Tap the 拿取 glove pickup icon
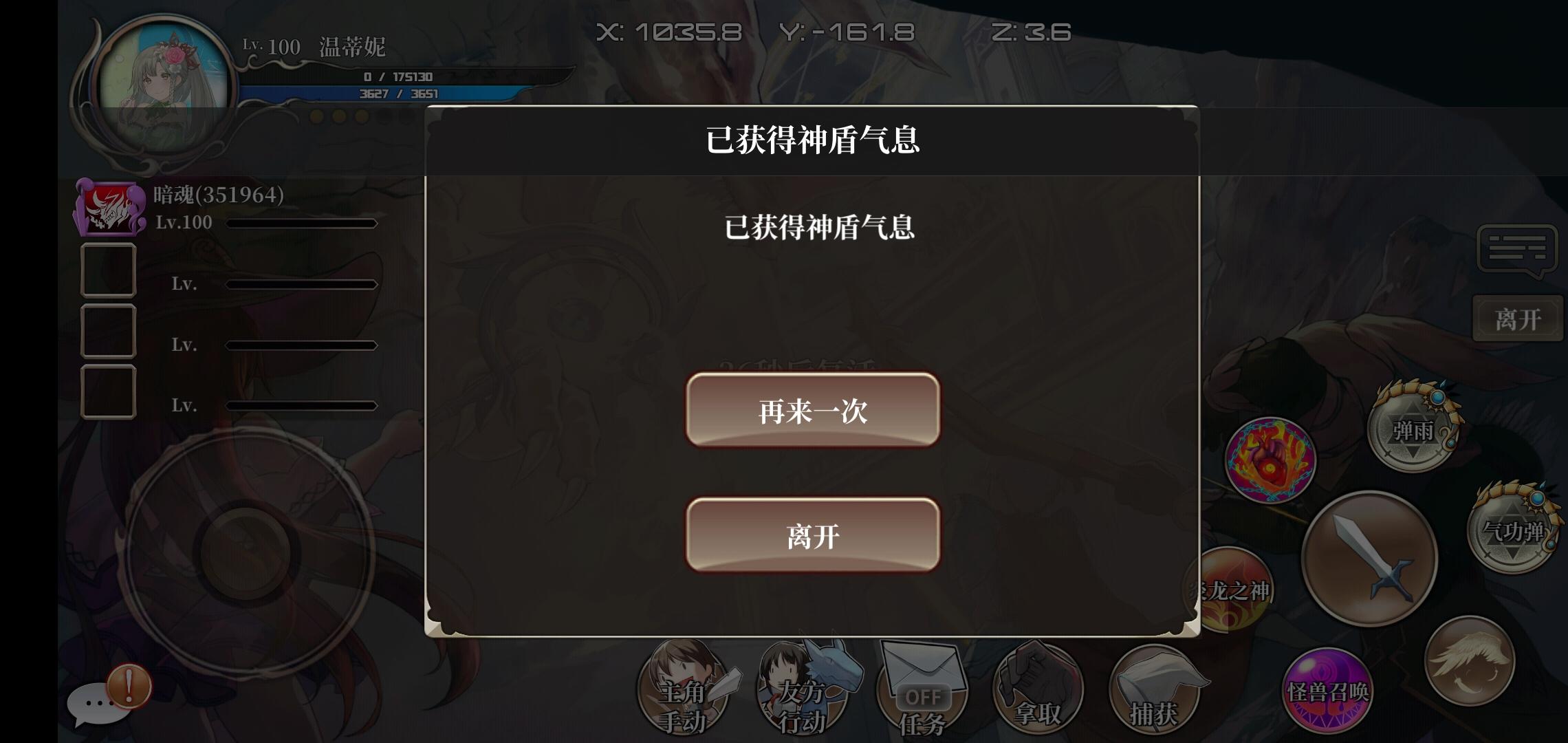 click(1037, 690)
